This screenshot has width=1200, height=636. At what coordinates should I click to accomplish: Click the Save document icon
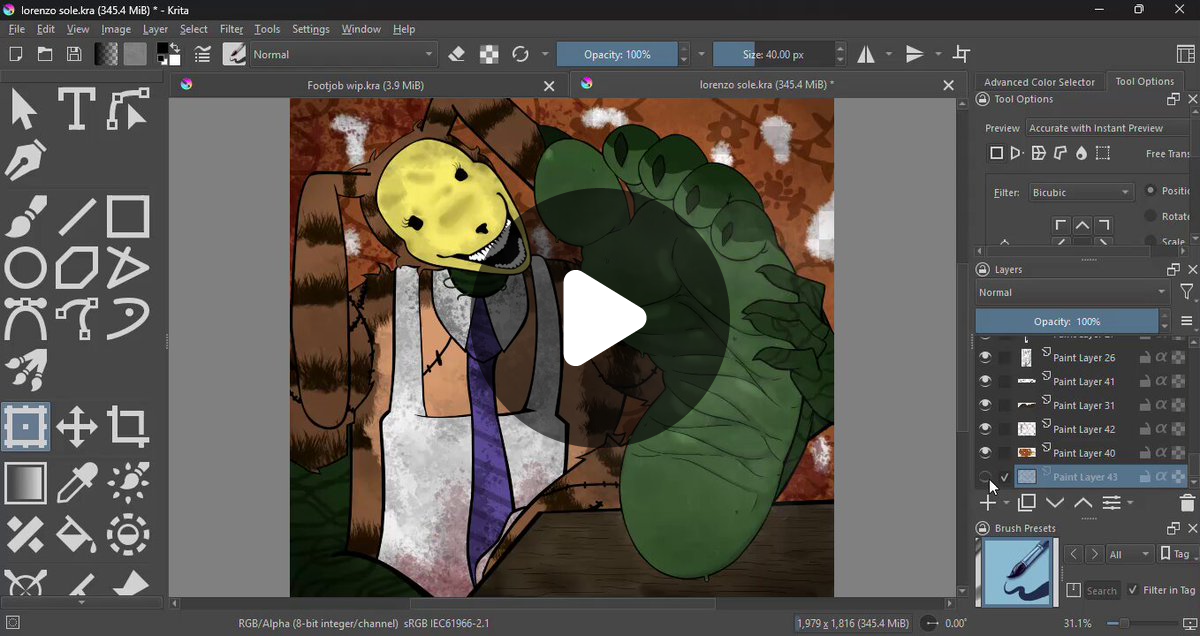point(74,55)
